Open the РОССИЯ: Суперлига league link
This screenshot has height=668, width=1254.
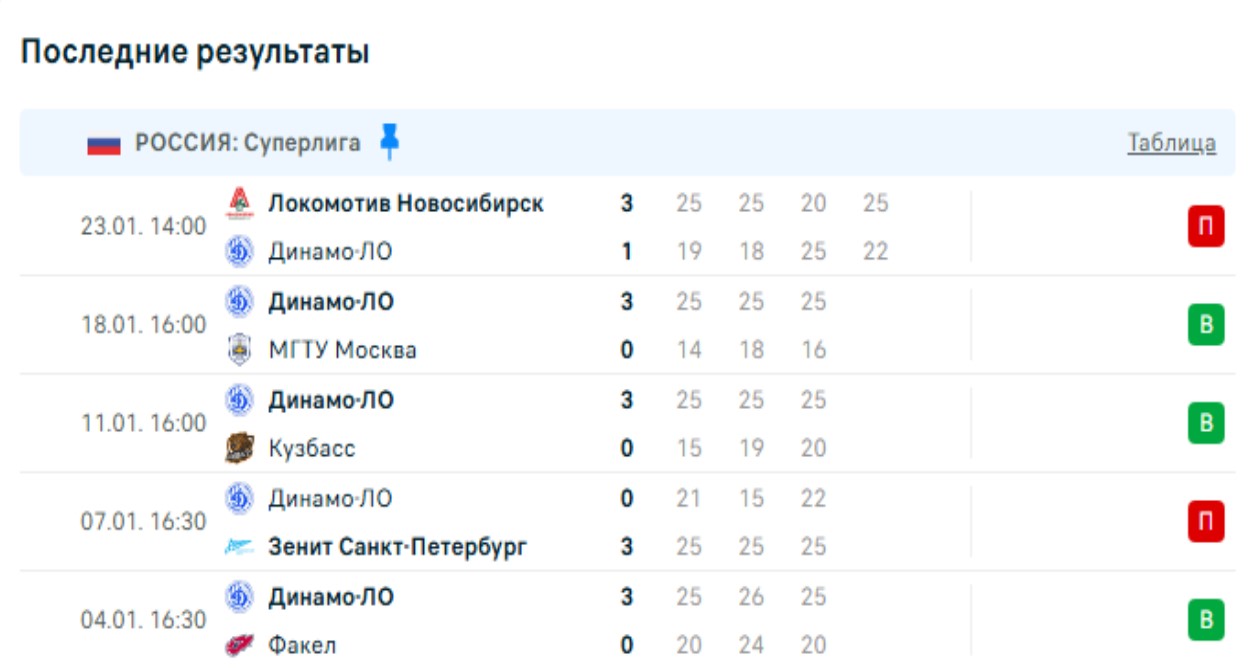click(x=248, y=143)
